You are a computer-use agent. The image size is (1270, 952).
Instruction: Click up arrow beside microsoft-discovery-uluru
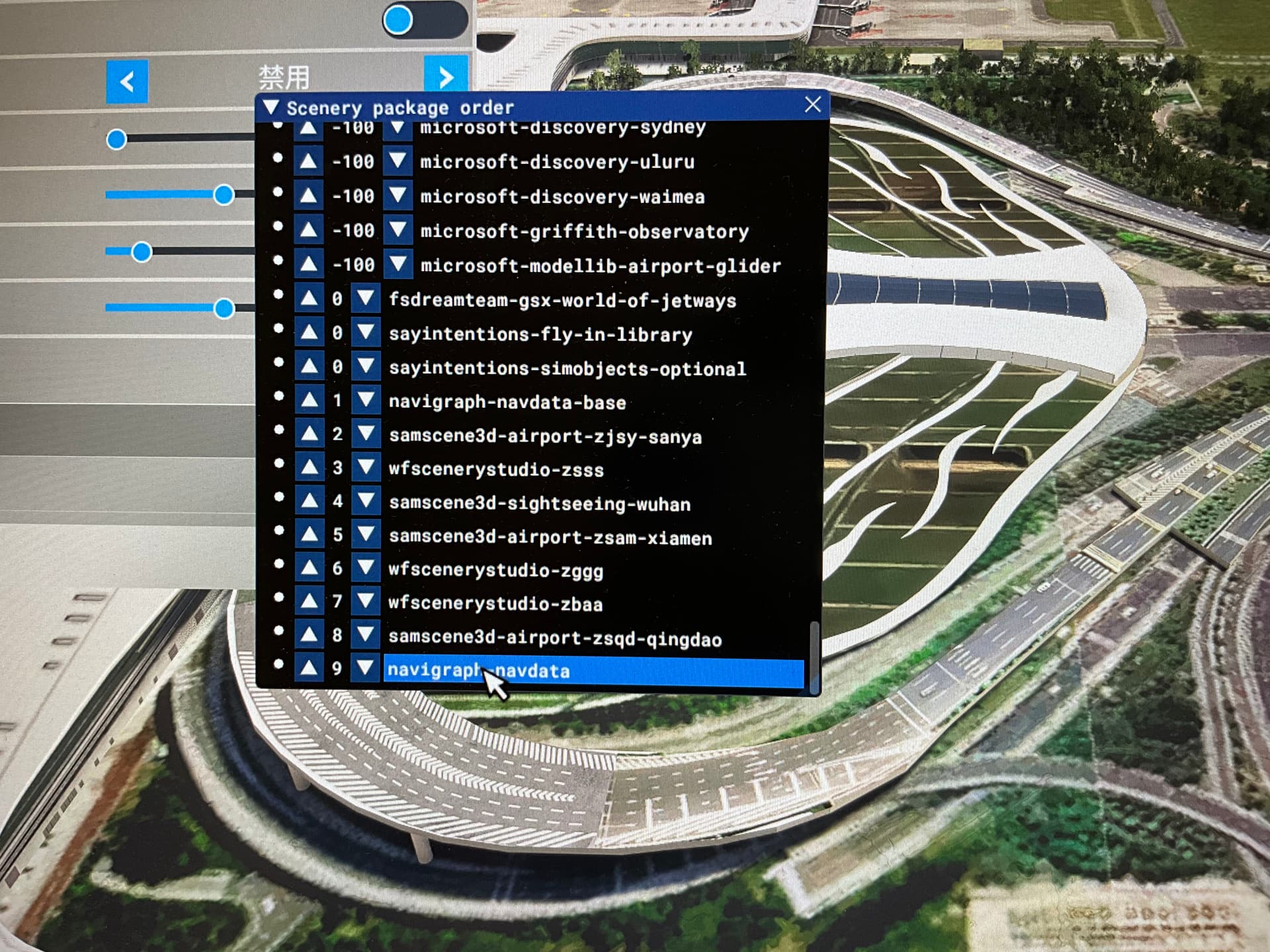(308, 161)
